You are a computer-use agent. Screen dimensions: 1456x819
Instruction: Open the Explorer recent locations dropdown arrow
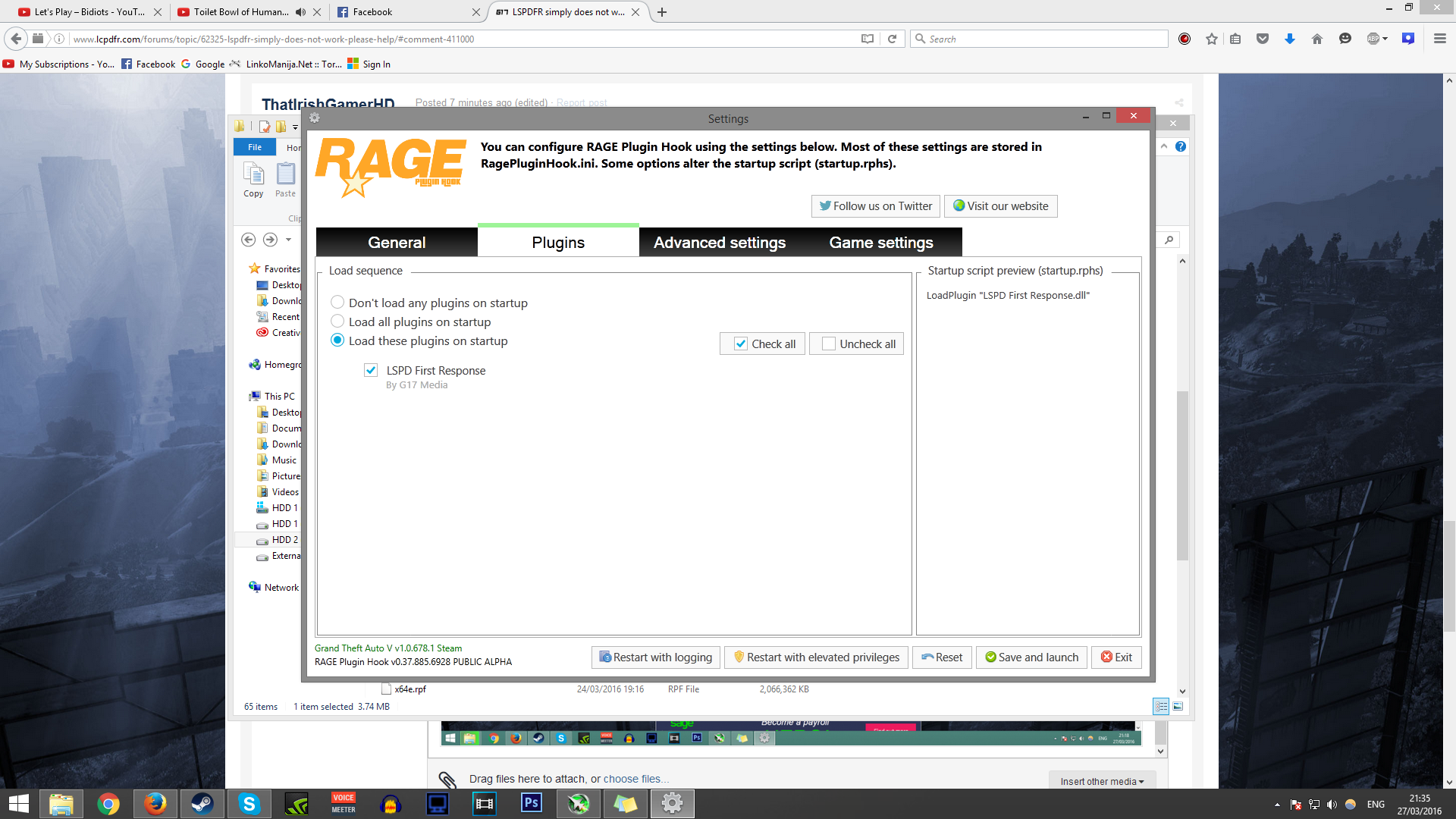(288, 240)
